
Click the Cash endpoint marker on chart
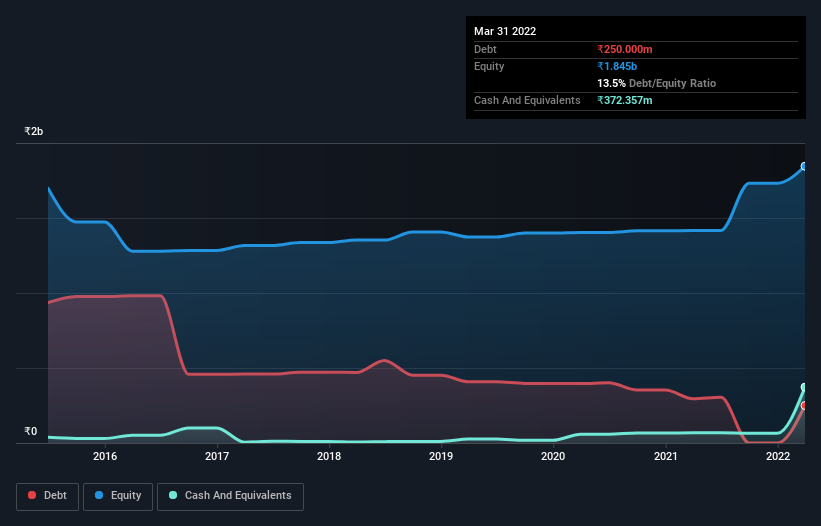pyautogui.click(x=804, y=387)
